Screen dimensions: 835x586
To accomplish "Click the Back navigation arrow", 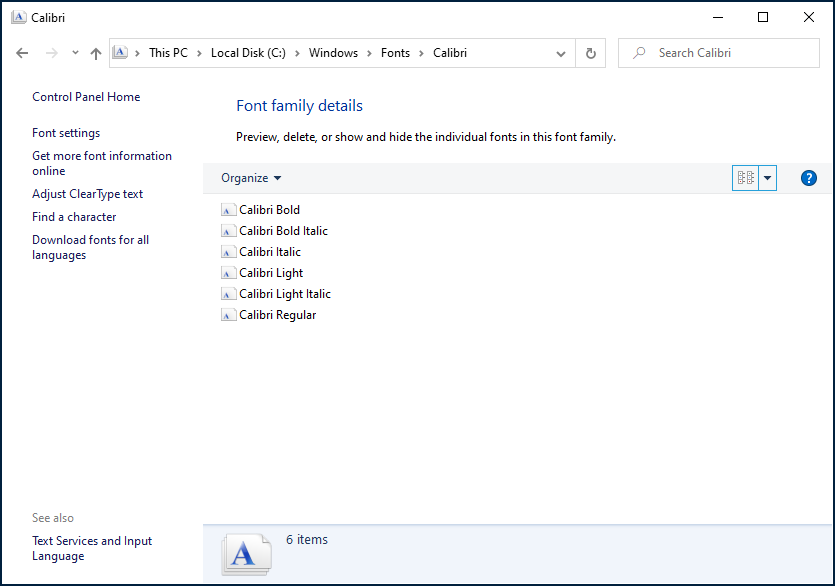I will [22, 53].
